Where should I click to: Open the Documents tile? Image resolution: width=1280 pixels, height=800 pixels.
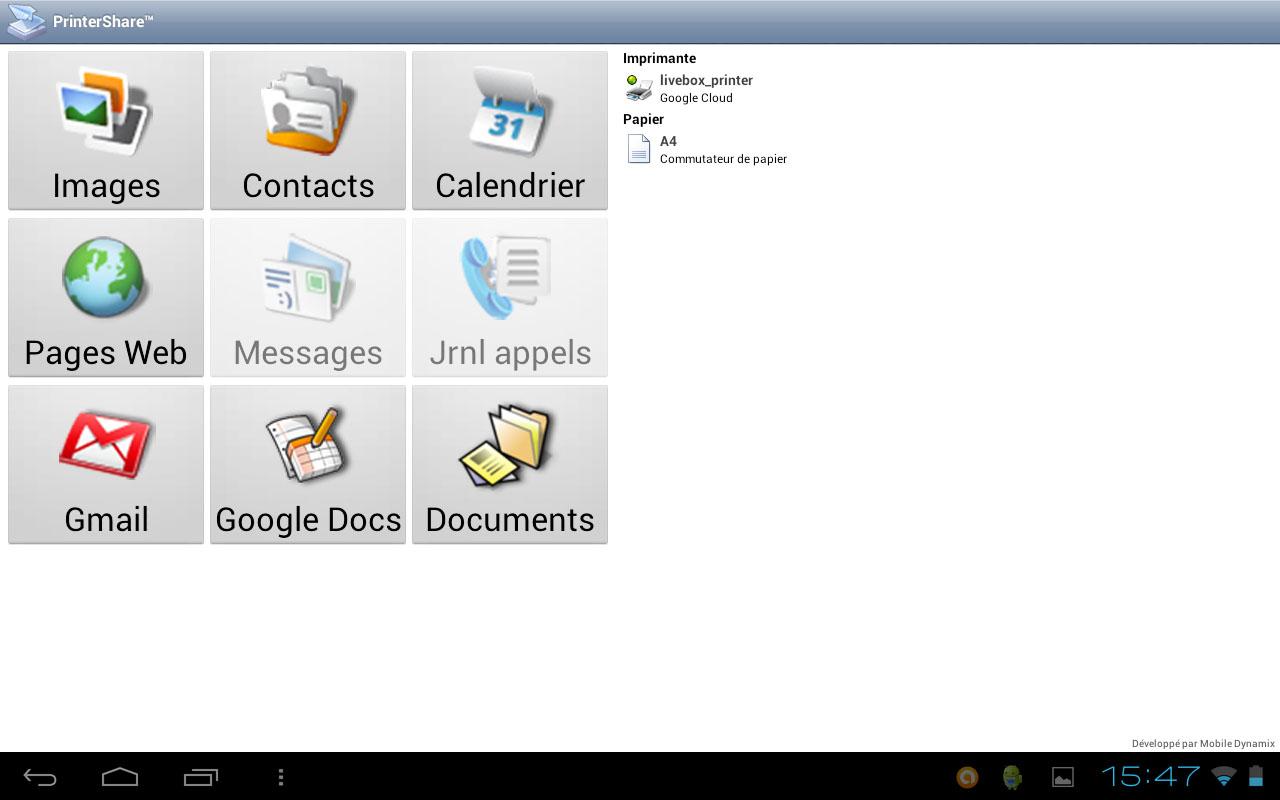[x=510, y=465]
